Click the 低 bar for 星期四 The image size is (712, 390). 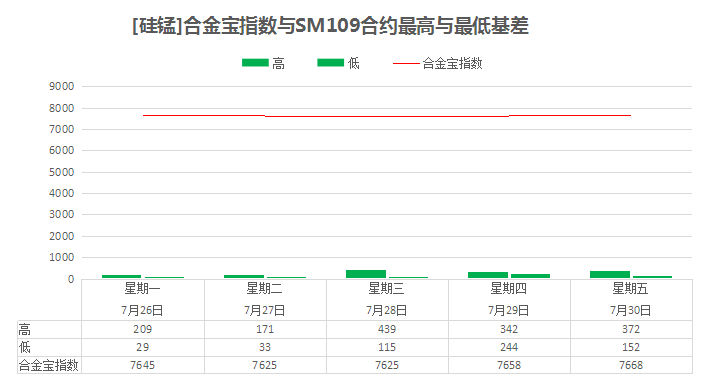(530, 276)
